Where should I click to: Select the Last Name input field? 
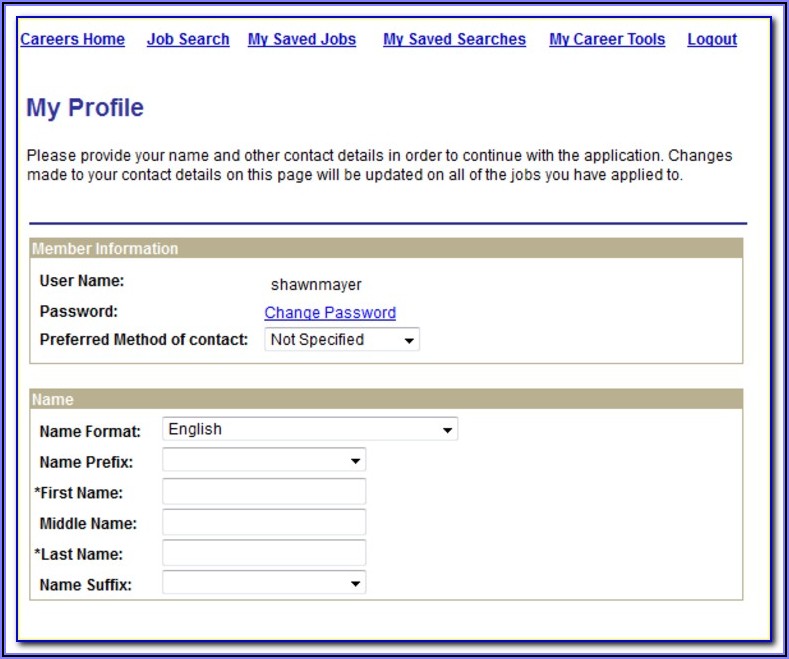coord(264,553)
